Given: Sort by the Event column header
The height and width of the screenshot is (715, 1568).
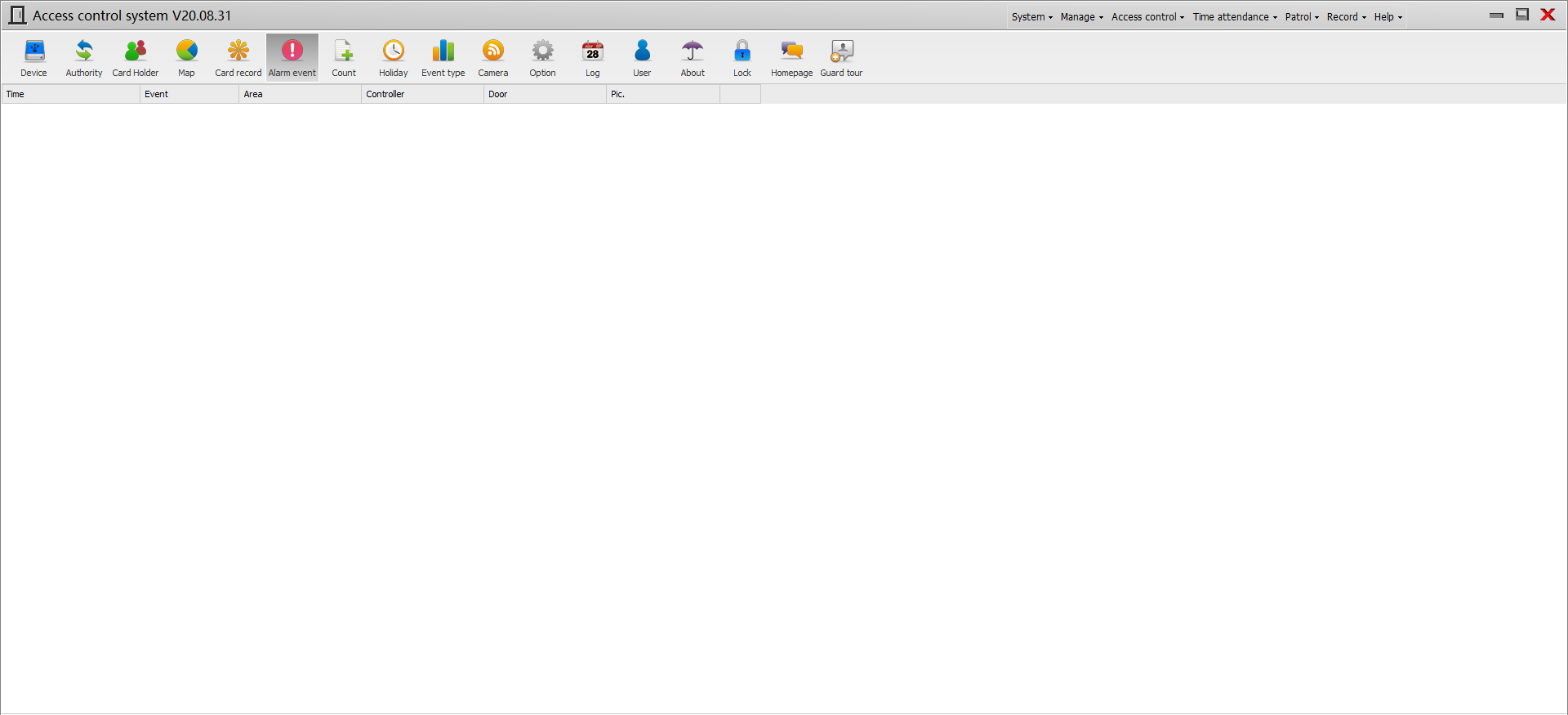Looking at the screenshot, I should pyautogui.click(x=189, y=94).
